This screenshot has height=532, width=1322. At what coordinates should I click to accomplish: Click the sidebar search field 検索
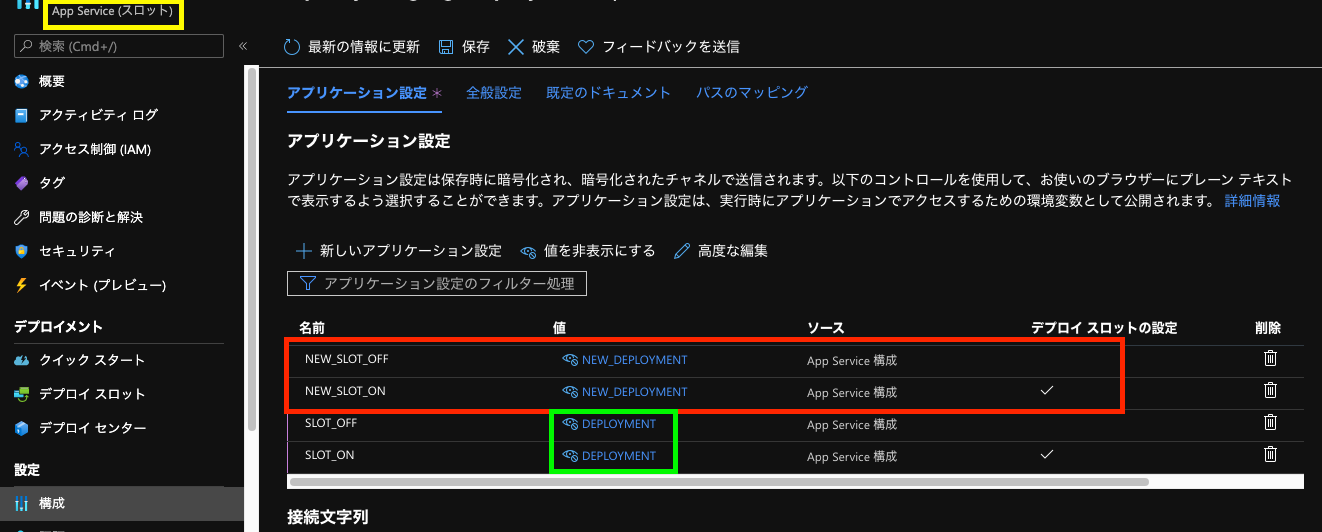coord(119,46)
